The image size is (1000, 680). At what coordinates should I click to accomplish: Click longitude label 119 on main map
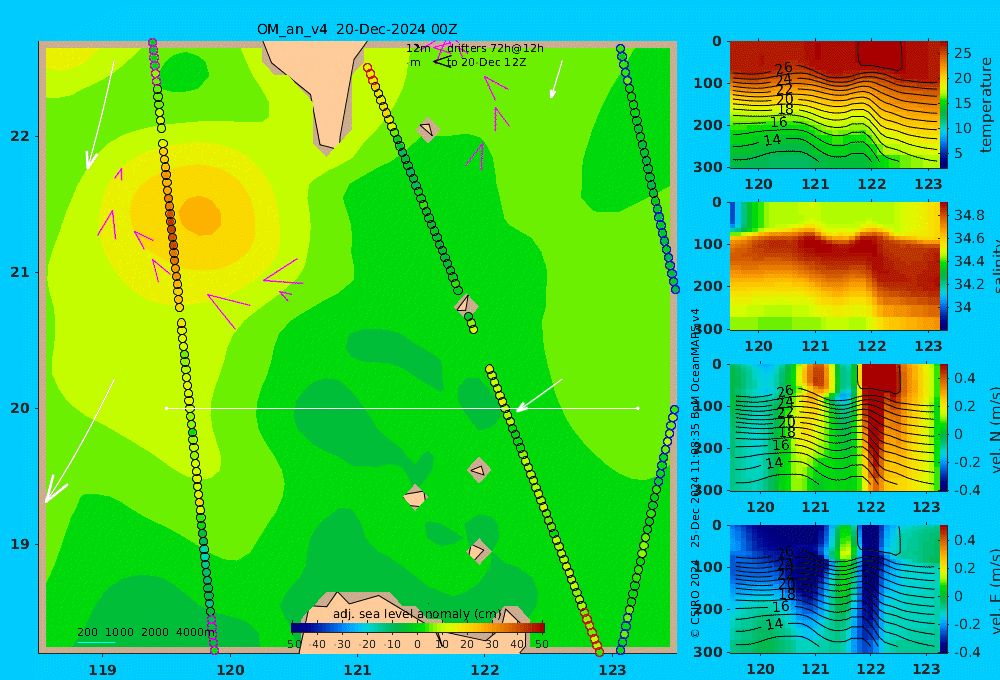tap(102, 670)
